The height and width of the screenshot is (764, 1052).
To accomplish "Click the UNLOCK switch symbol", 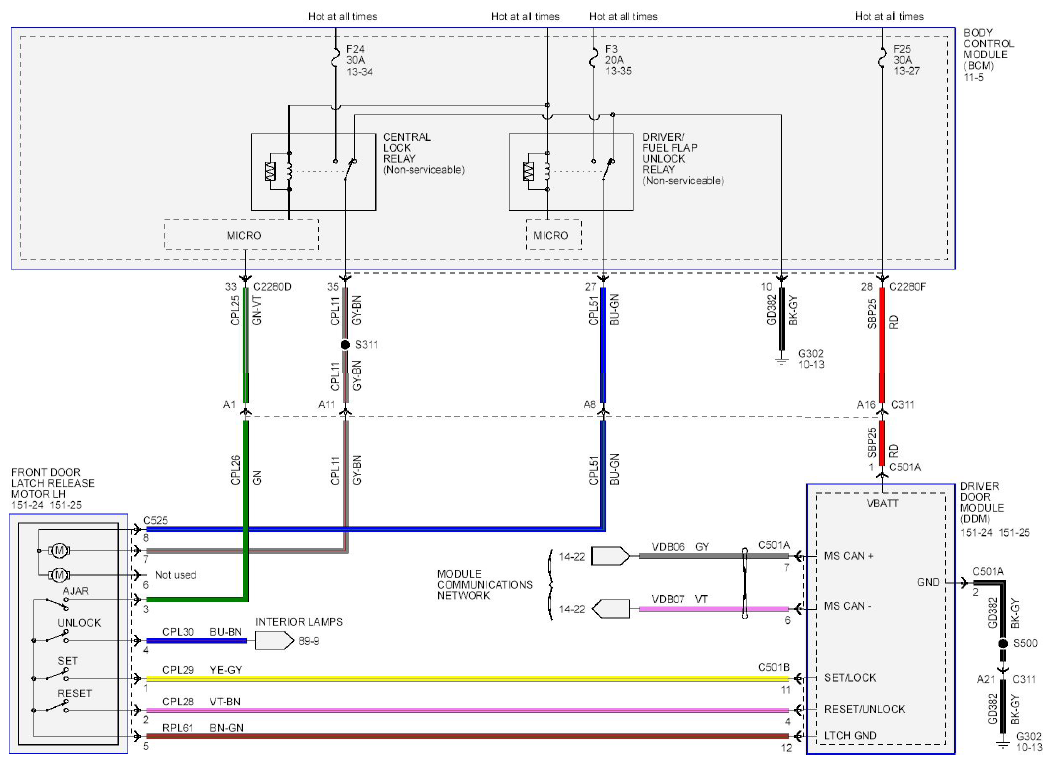I will point(56,637).
